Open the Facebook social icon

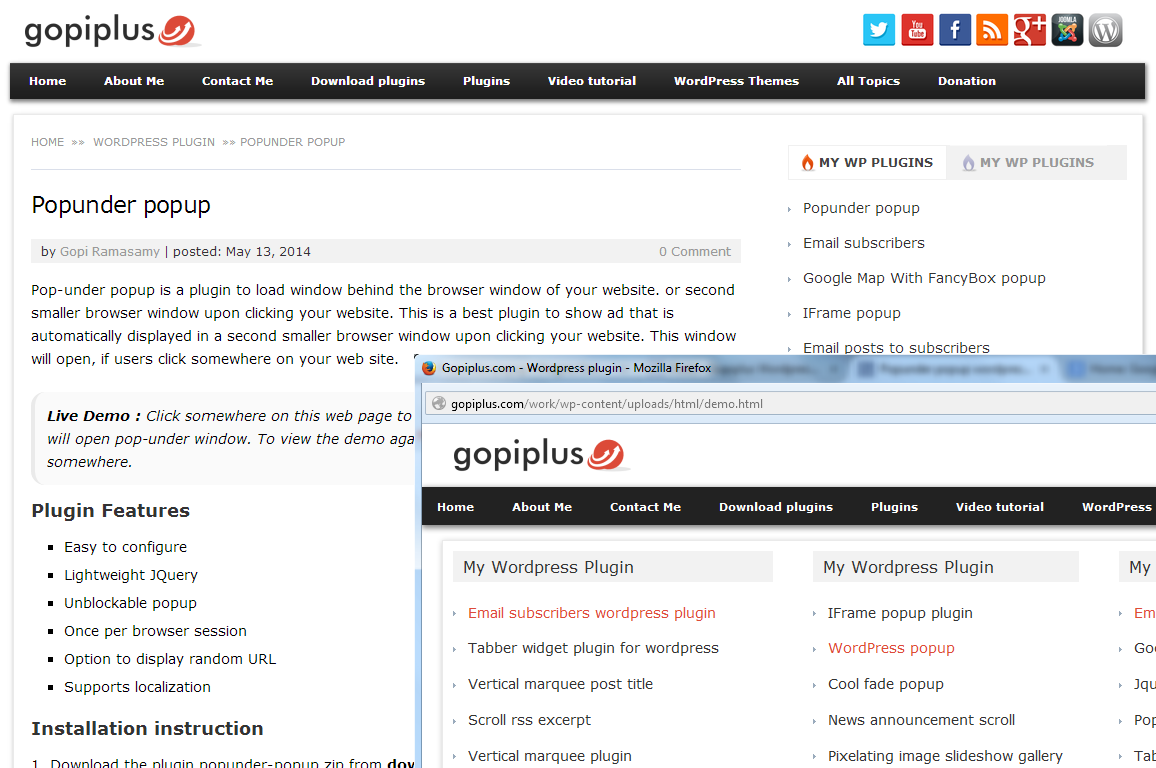[x=955, y=30]
